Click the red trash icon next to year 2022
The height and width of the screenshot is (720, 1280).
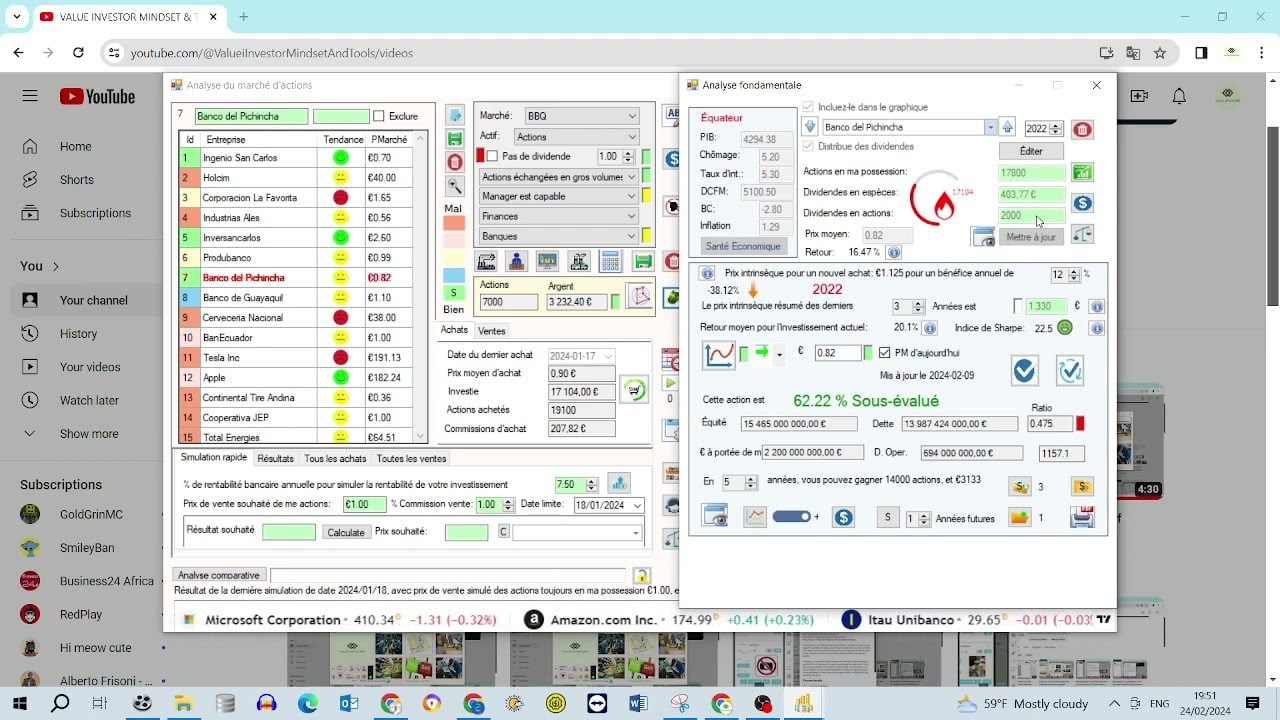[1082, 129]
